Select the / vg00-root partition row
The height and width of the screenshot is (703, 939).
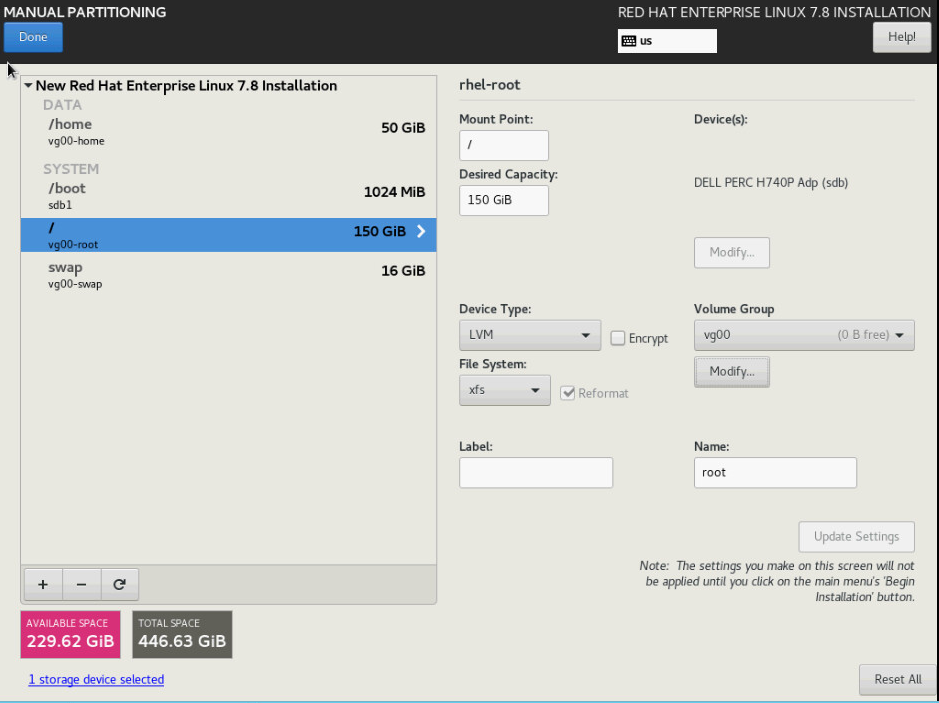pos(228,235)
